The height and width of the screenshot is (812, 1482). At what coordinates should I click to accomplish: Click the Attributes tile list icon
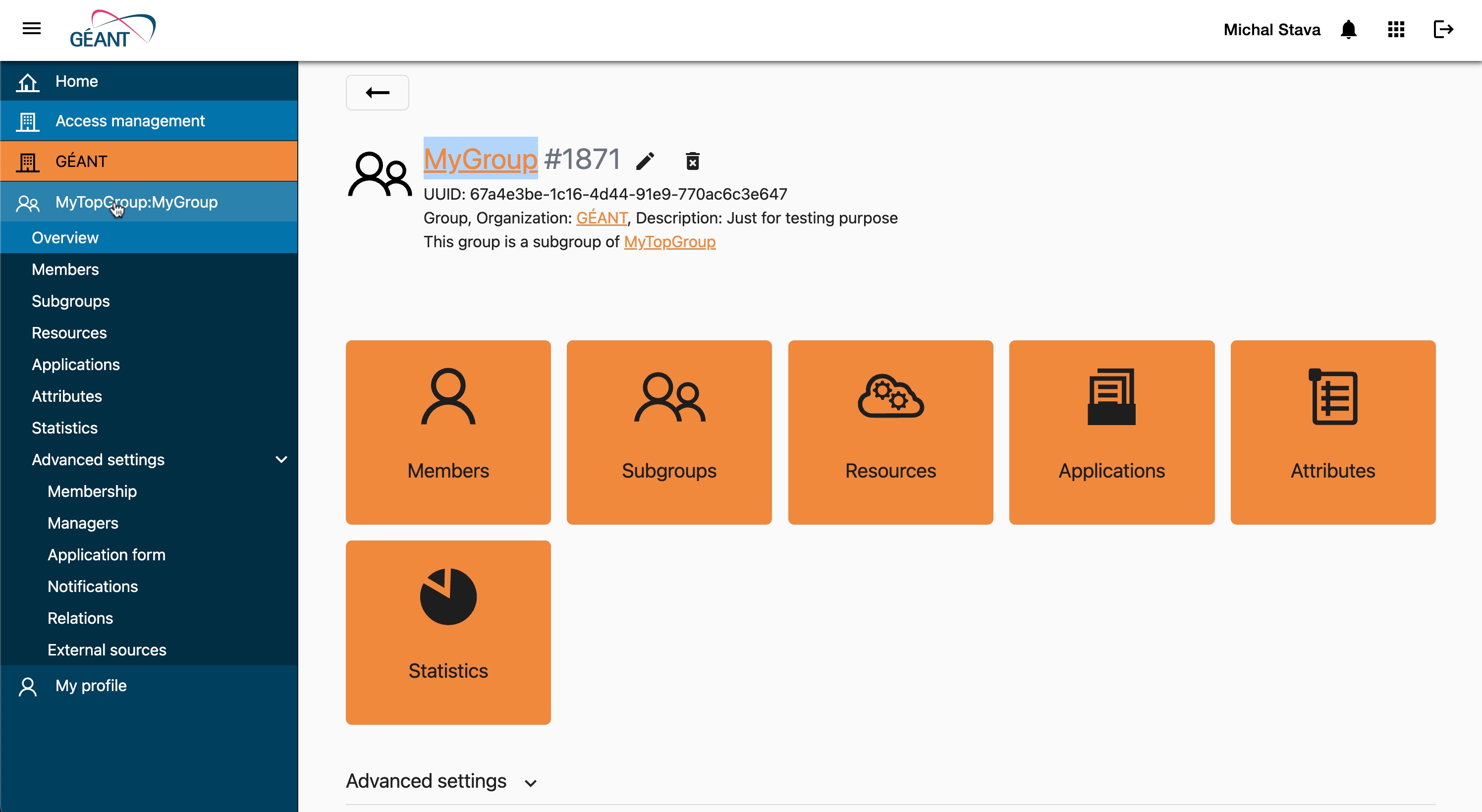point(1332,396)
